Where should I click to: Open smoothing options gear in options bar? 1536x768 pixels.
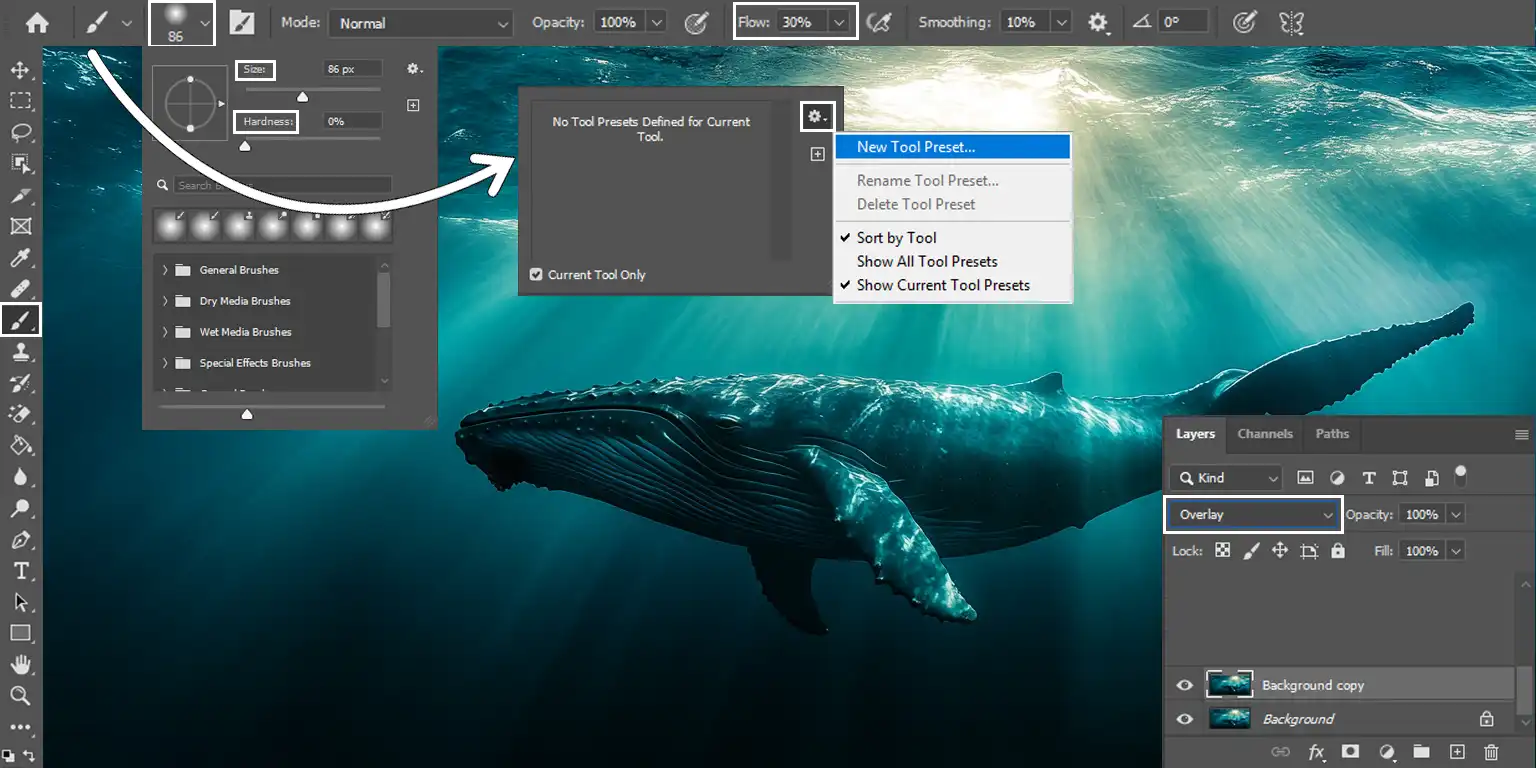coord(1099,22)
